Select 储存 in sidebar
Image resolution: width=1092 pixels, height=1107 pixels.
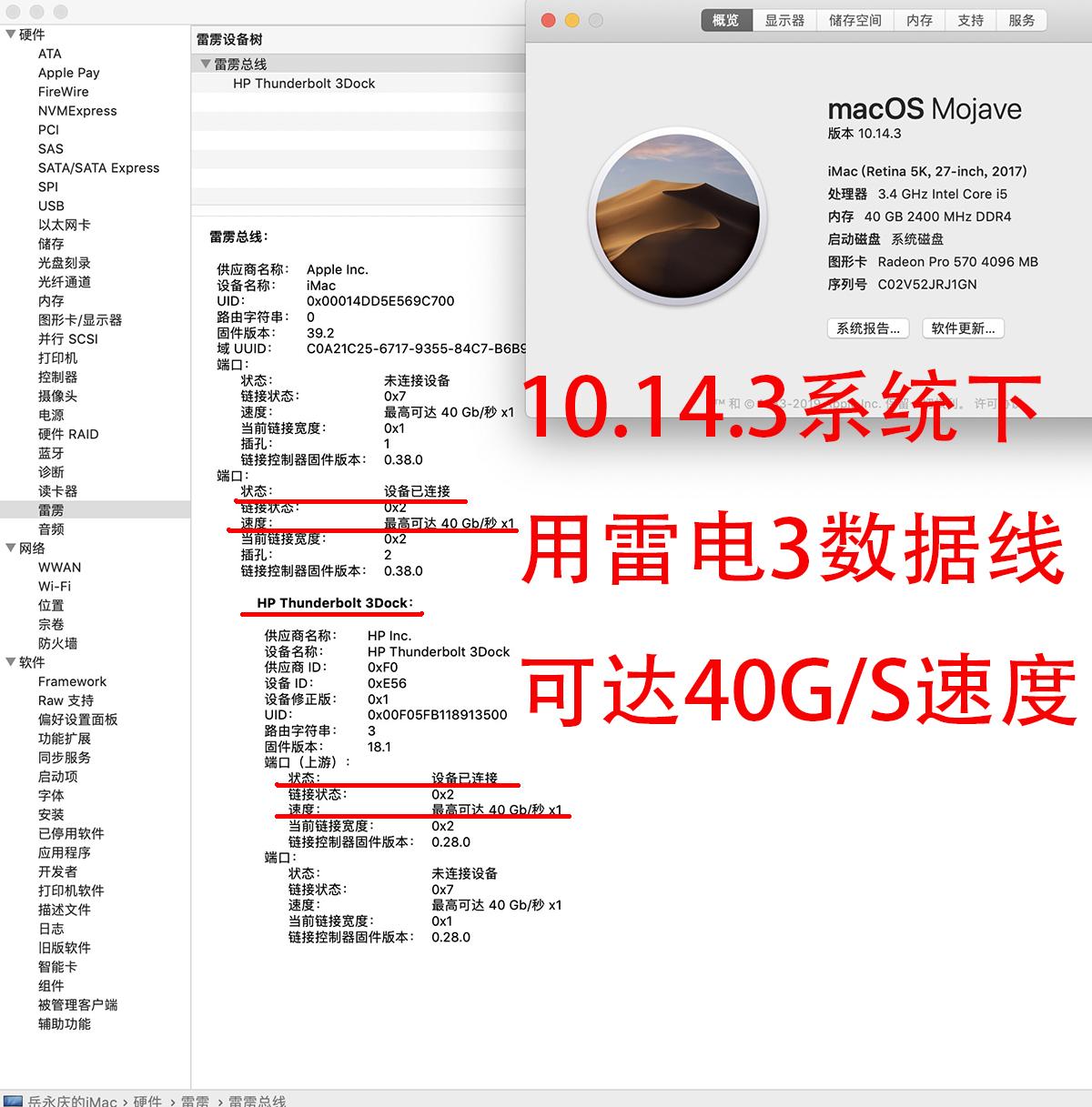51,244
